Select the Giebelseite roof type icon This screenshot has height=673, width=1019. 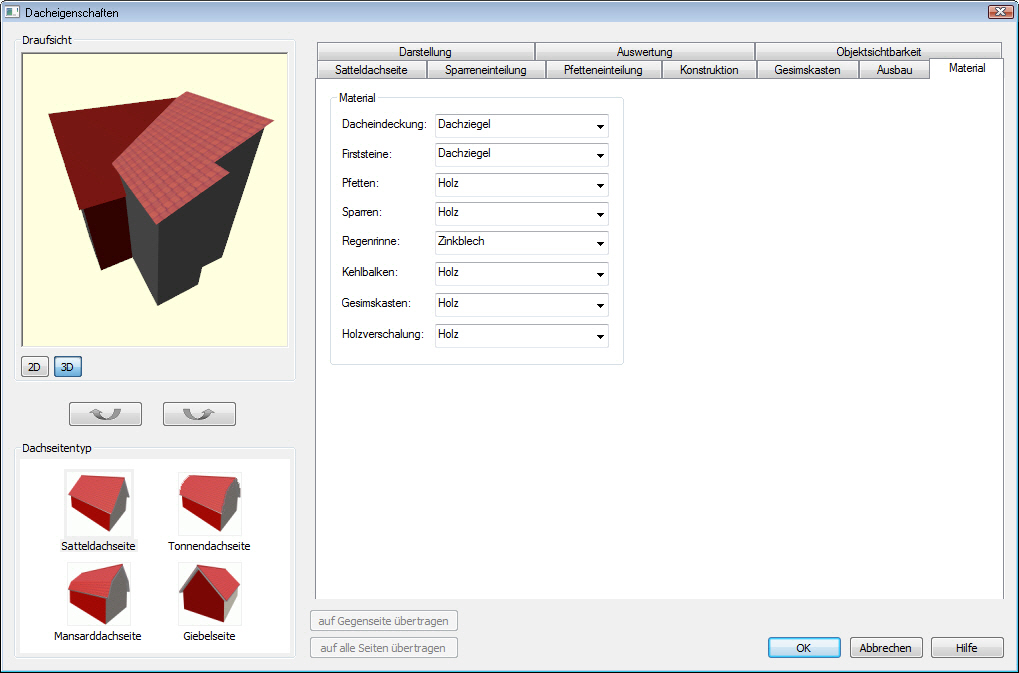tap(209, 594)
